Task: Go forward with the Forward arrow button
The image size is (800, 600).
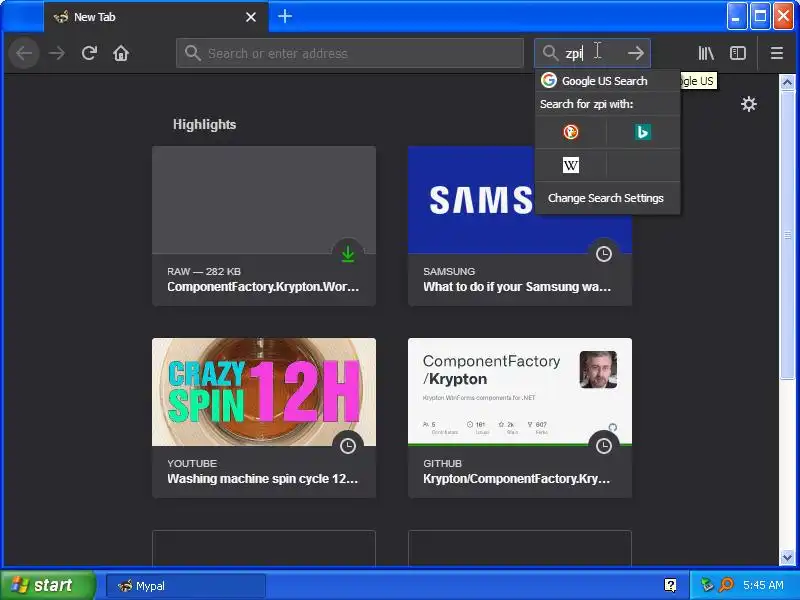Action: click(57, 53)
